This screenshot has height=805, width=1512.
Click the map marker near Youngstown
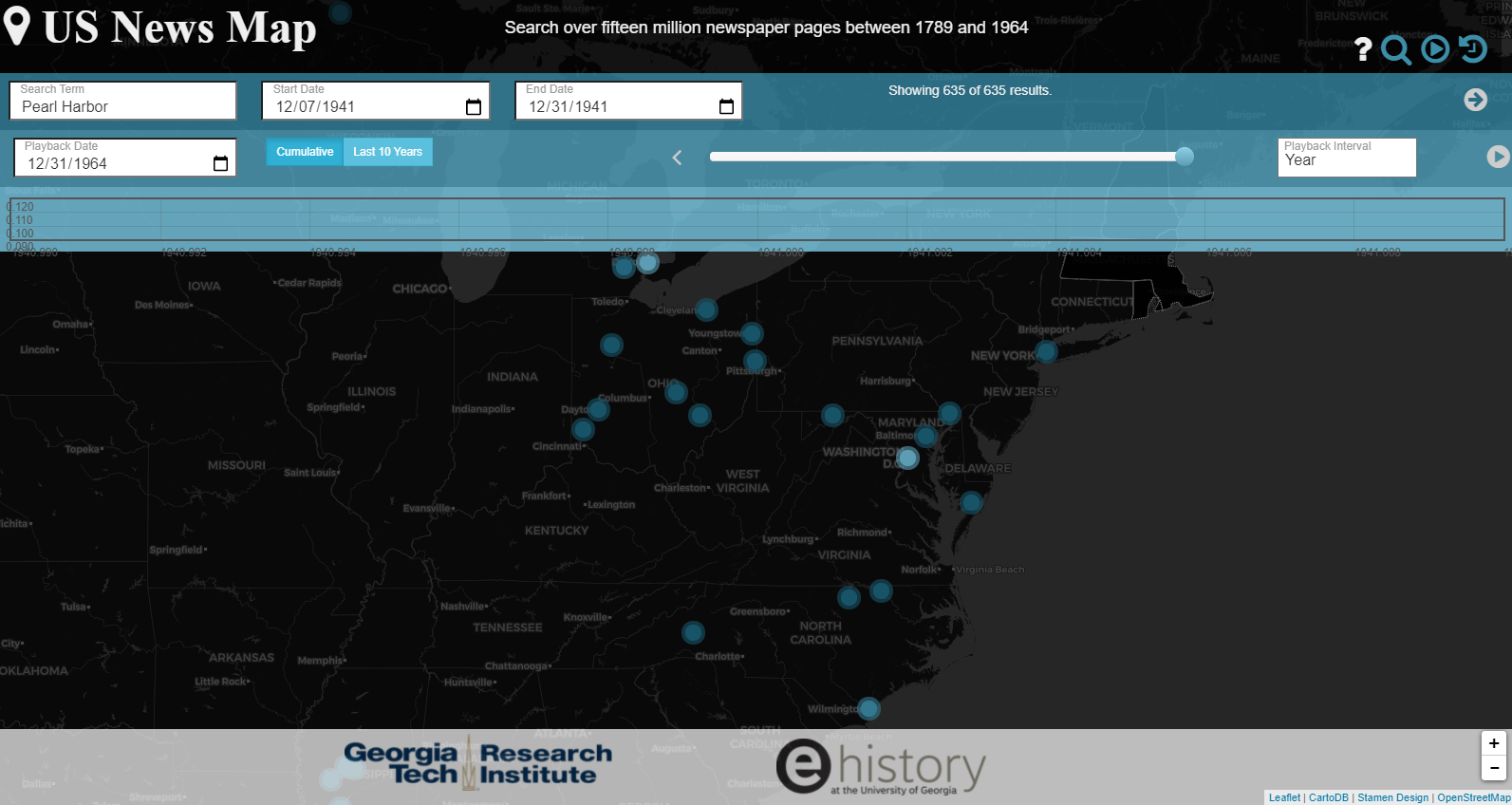pos(752,333)
